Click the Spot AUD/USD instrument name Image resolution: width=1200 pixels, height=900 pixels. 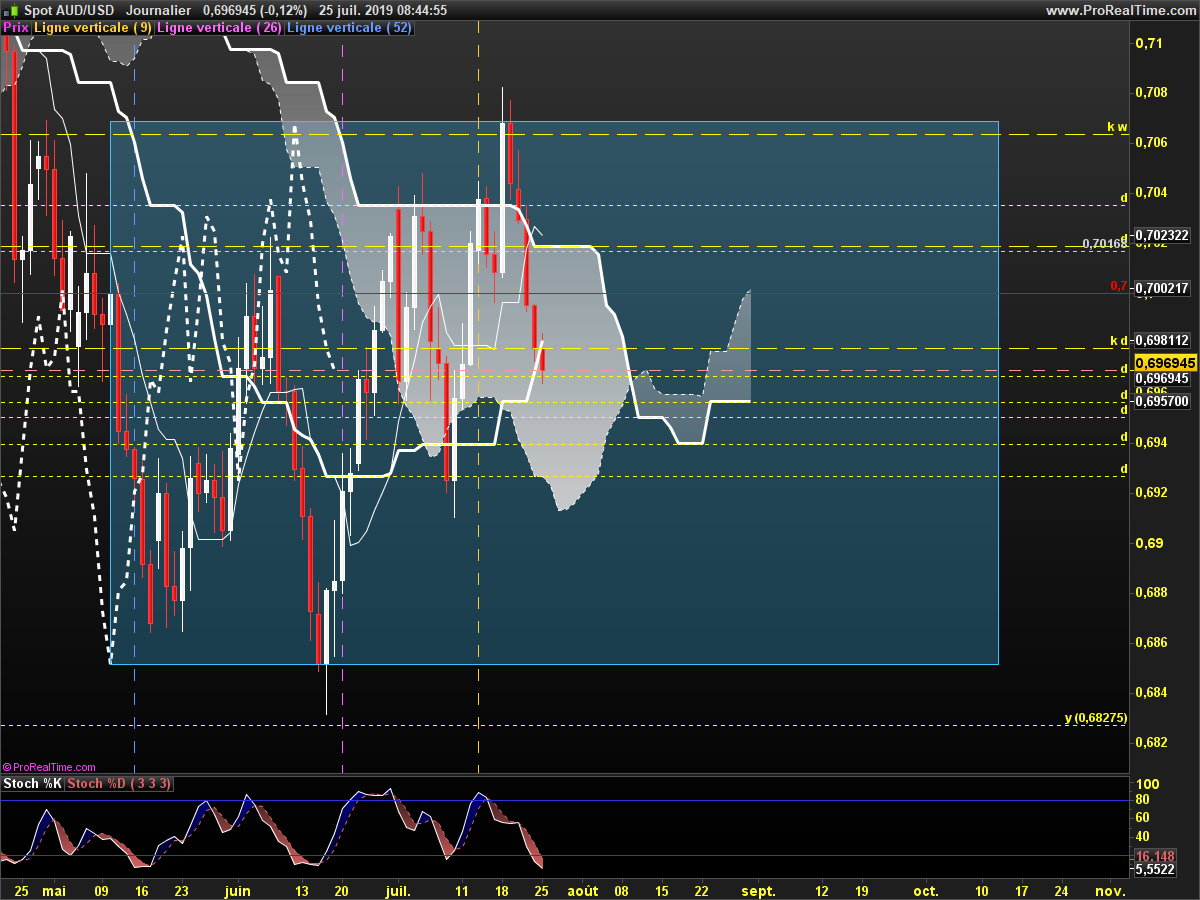point(69,10)
